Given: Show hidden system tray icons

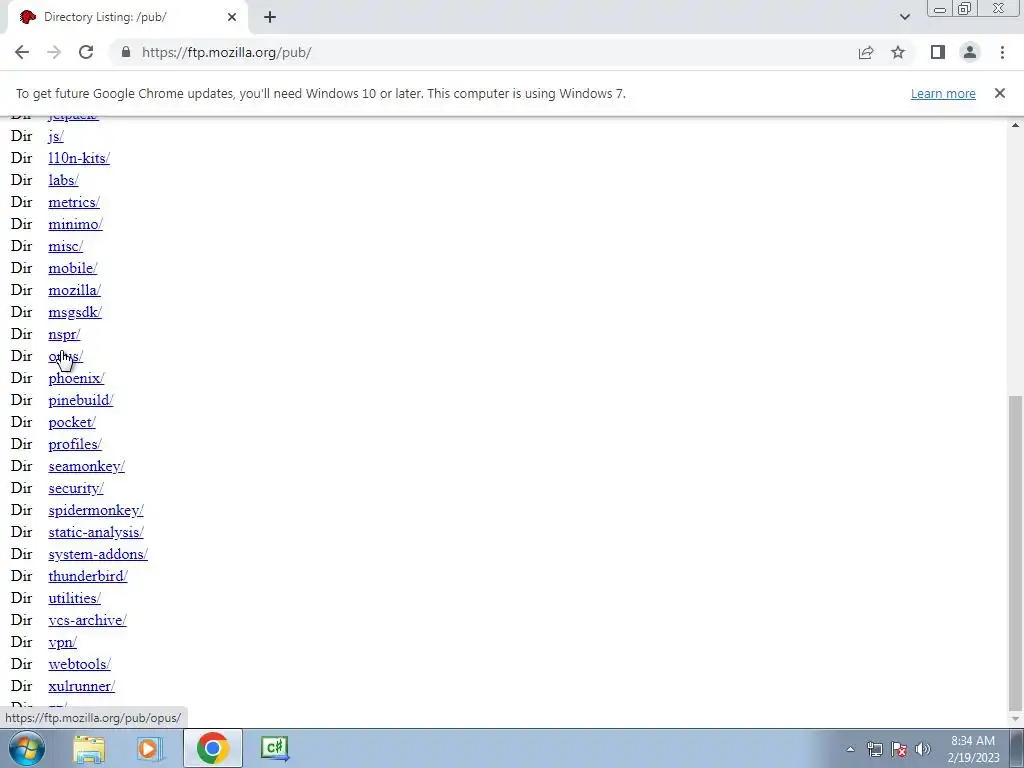Looking at the screenshot, I should click(850, 749).
